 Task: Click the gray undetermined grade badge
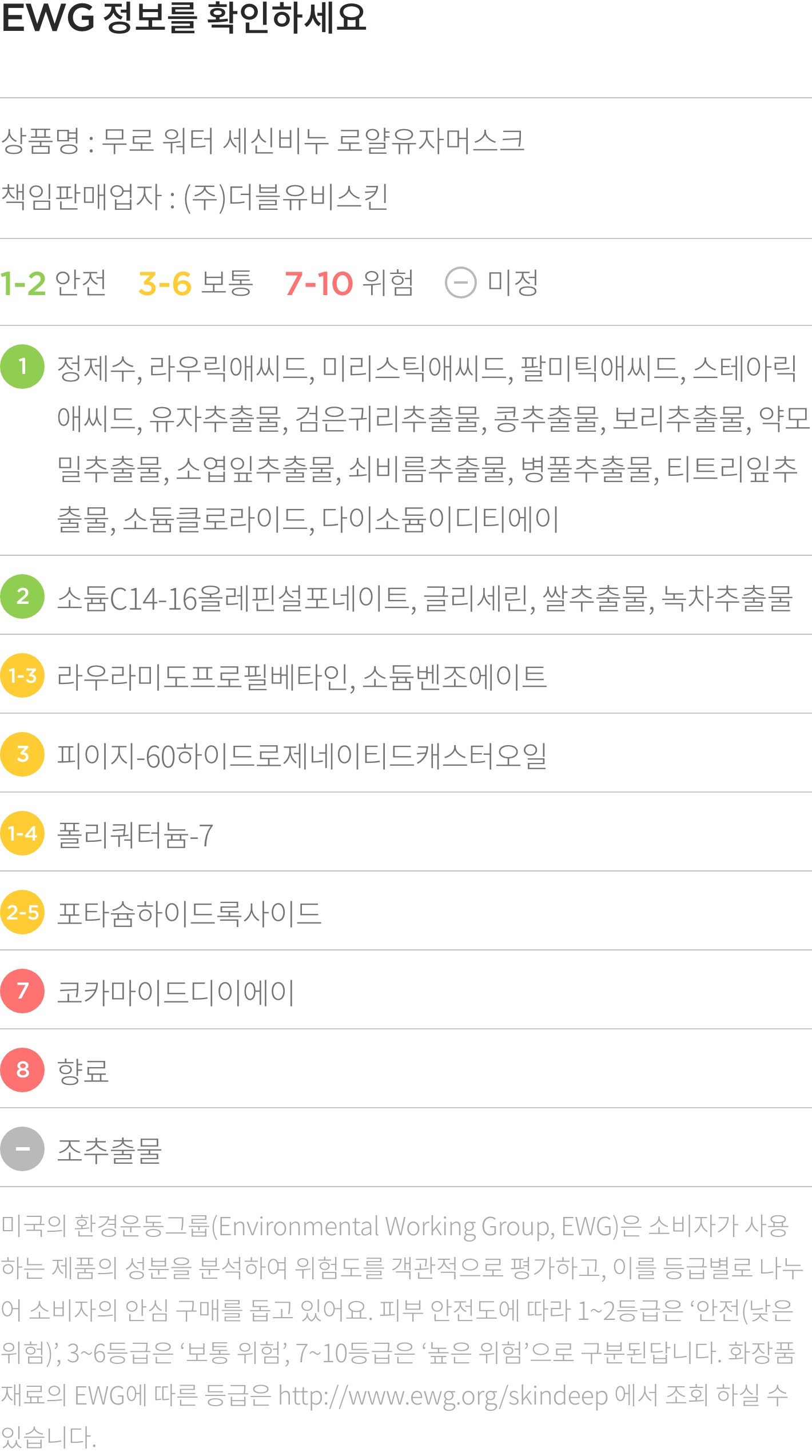(x=22, y=1149)
